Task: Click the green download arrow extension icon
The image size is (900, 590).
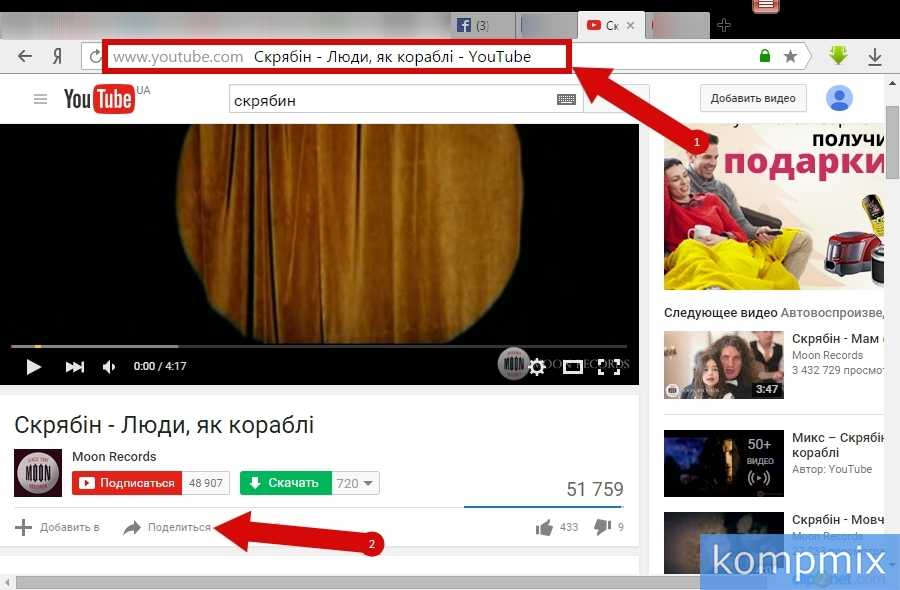Action: [838, 56]
